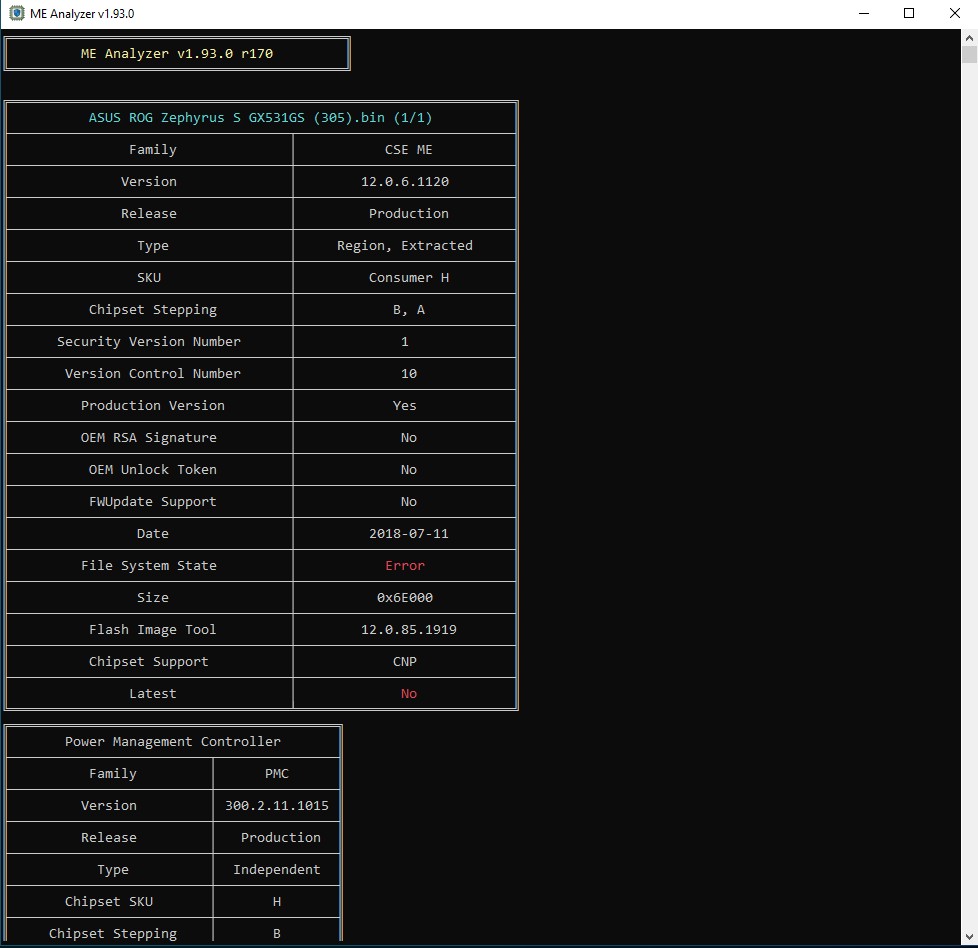Click the main table 'Production' release value

point(409,213)
